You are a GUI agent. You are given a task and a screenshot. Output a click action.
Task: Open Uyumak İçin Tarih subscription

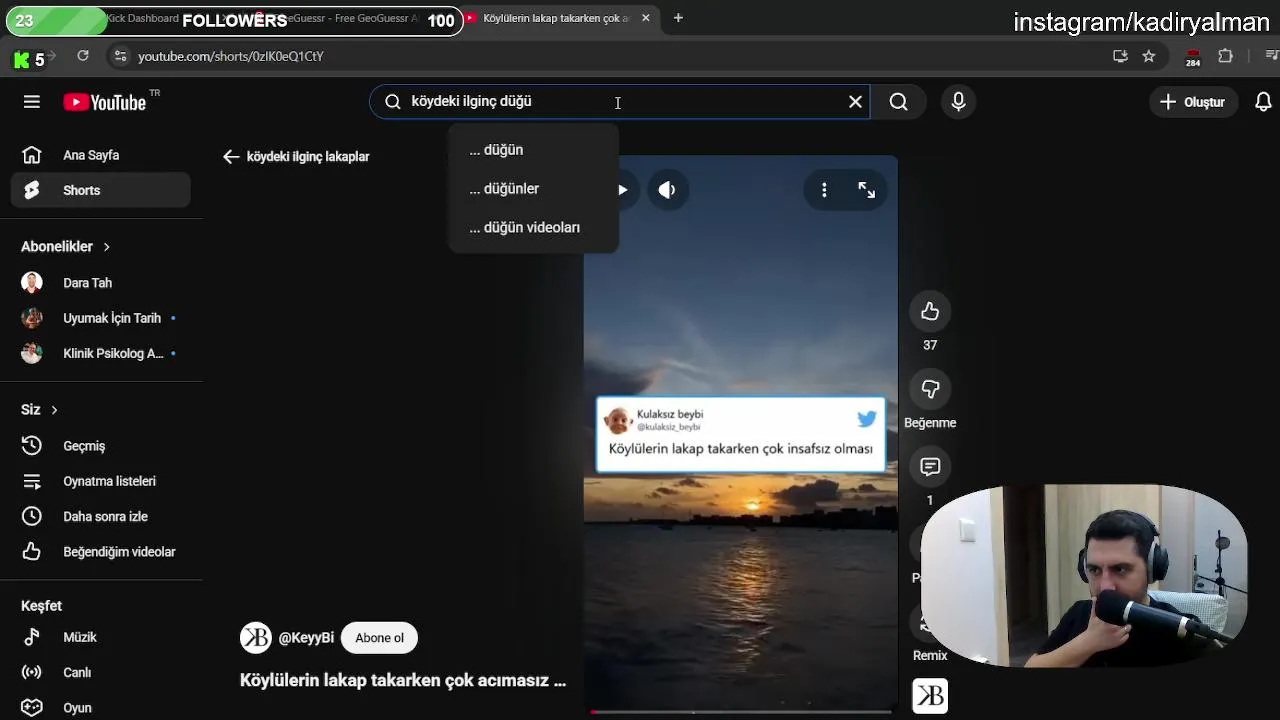point(101,318)
